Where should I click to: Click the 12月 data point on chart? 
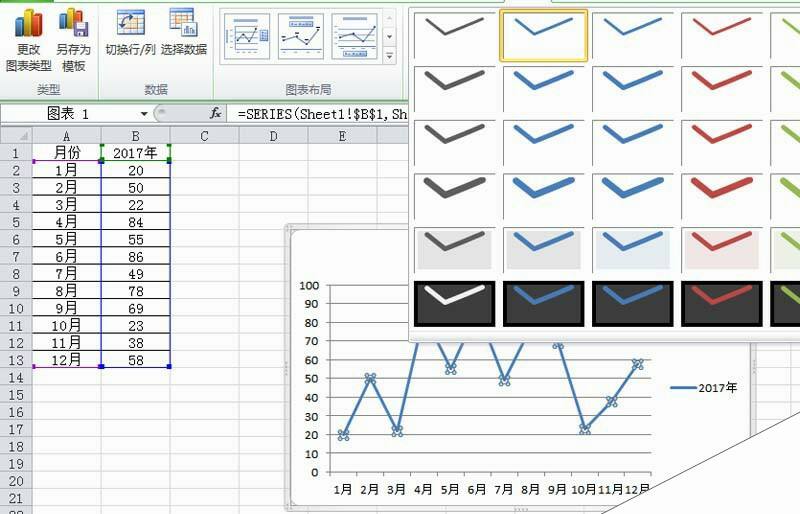[638, 364]
